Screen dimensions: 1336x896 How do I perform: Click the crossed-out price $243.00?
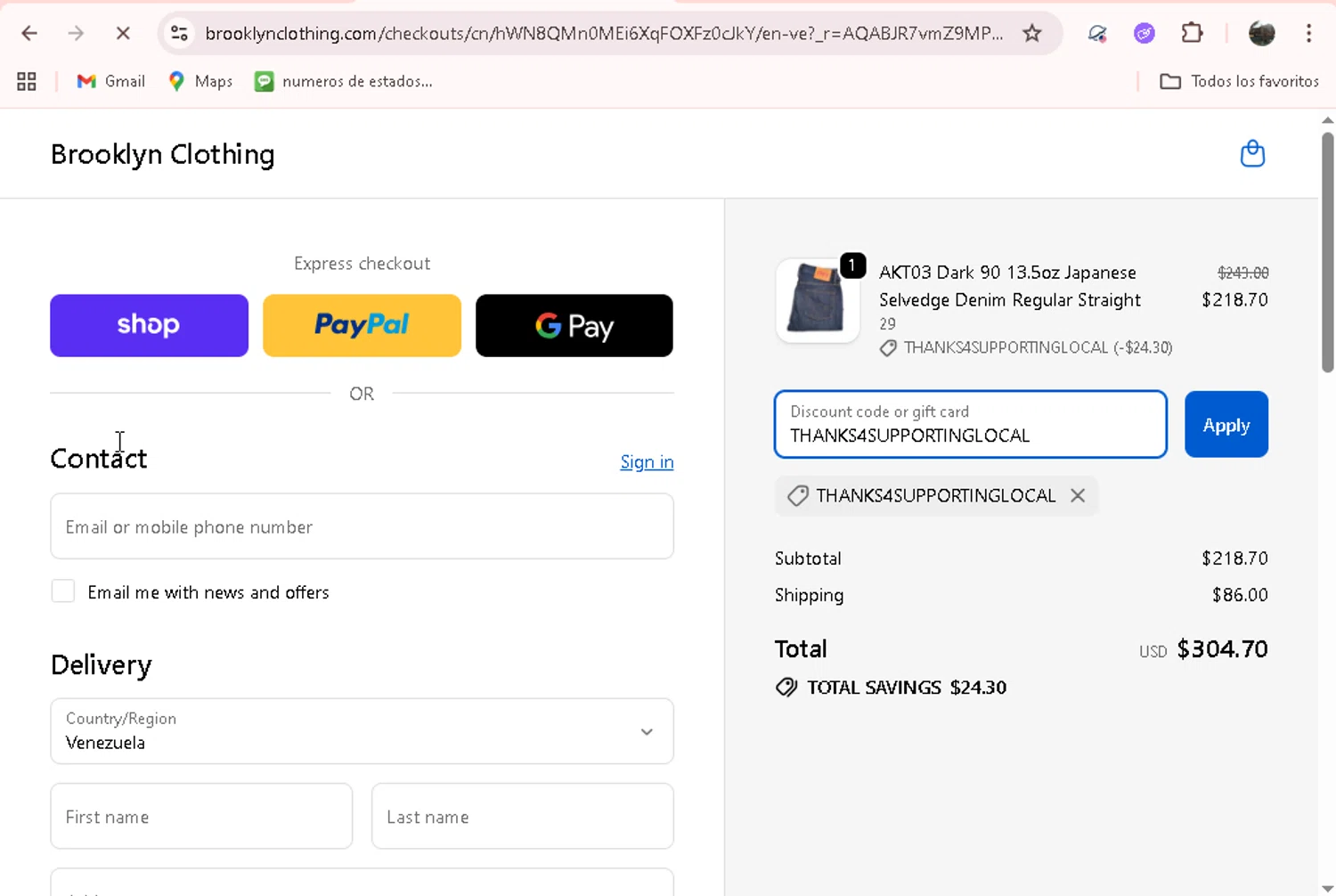point(1243,273)
